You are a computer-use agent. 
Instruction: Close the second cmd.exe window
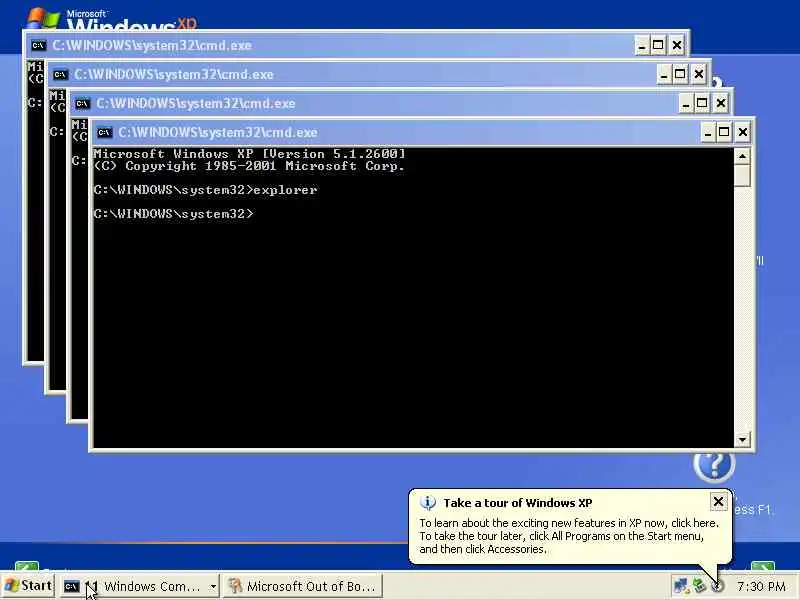point(721,104)
